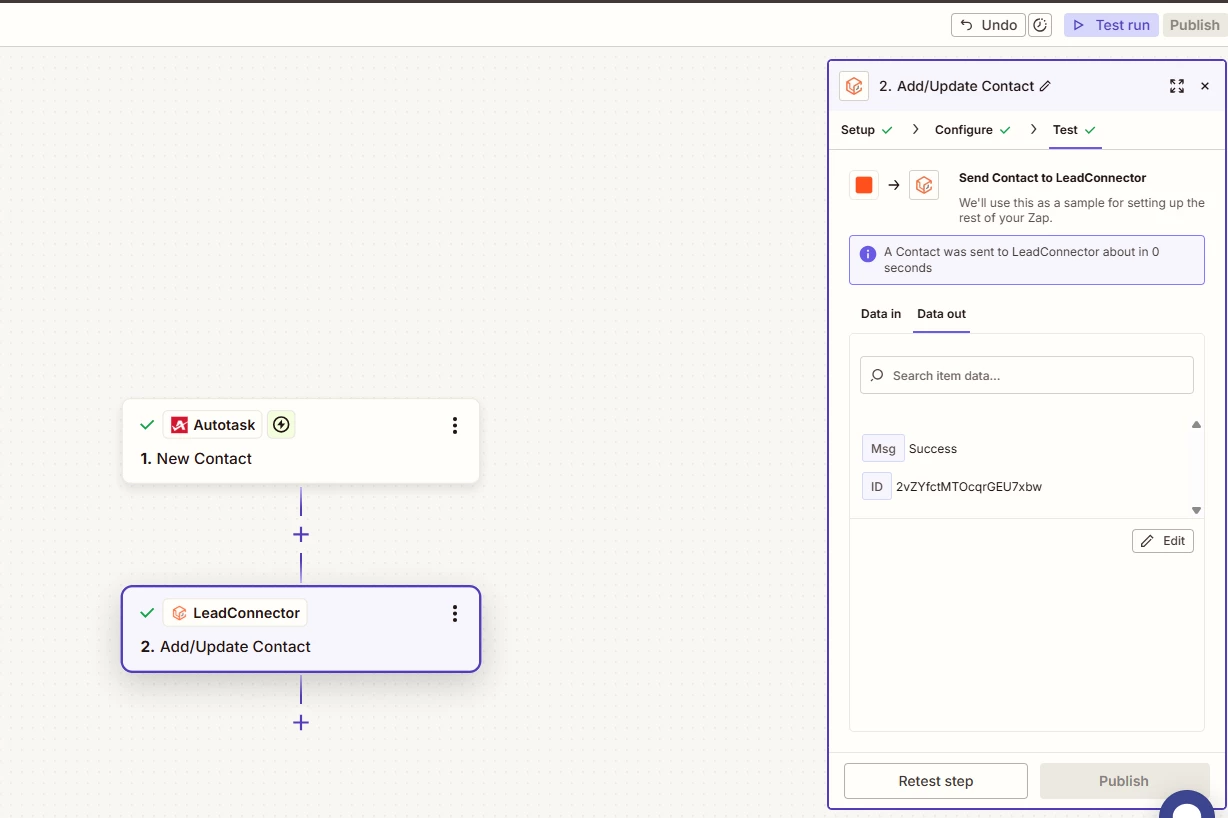Switch to Data in tab
1228x818 pixels.
pyautogui.click(x=881, y=314)
